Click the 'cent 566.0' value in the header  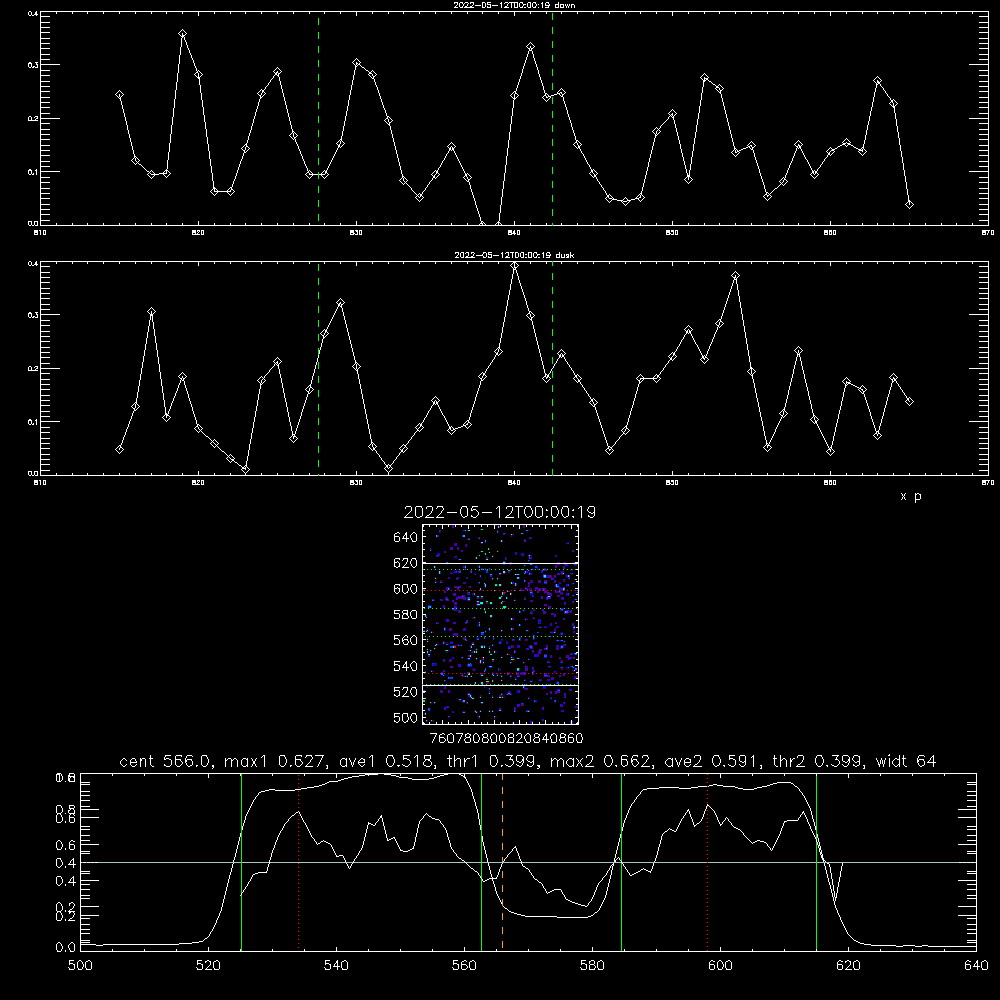pos(166,761)
